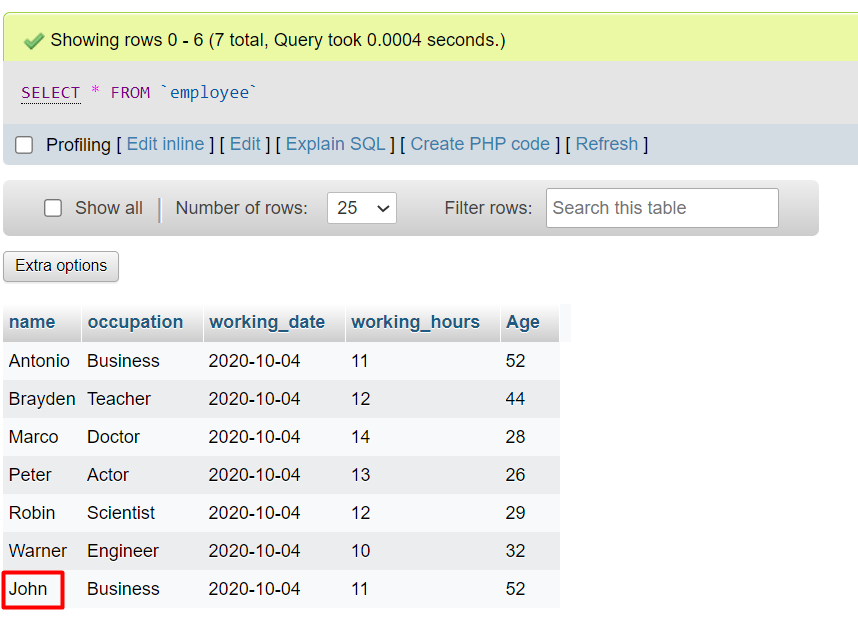Image resolution: width=858 pixels, height=628 pixels.
Task: Sort by the Age column header
Action: click(x=522, y=322)
